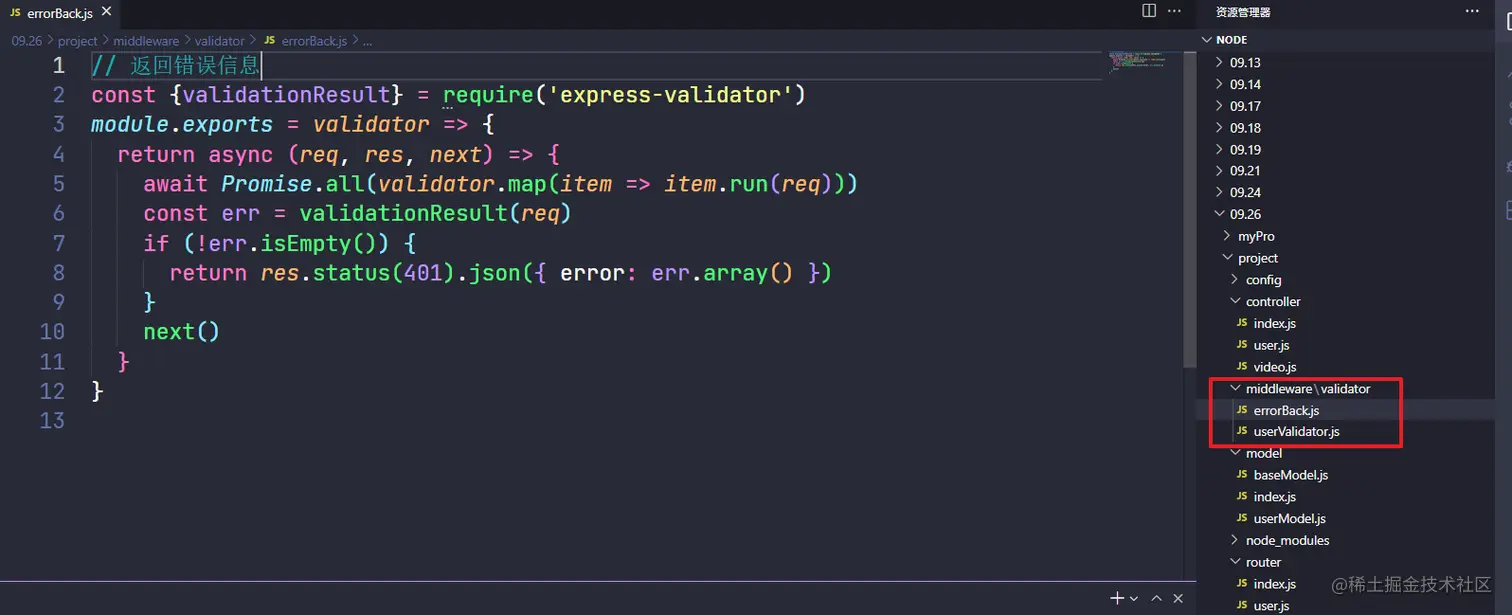Open userModel.js file

coord(1289,519)
